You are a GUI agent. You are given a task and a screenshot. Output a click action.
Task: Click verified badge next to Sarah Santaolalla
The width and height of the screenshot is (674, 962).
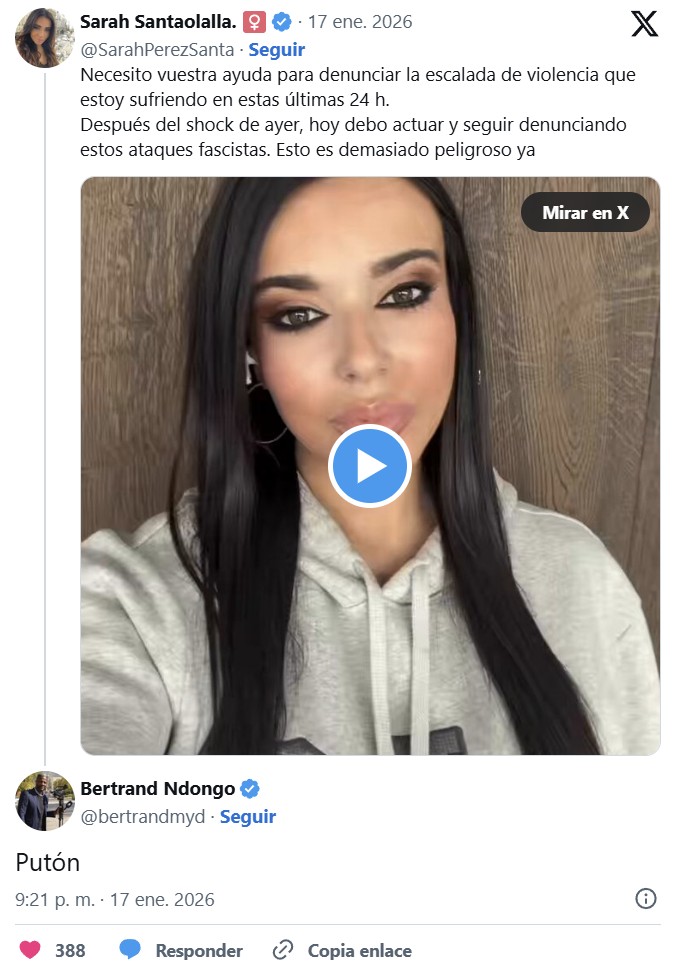284,22
